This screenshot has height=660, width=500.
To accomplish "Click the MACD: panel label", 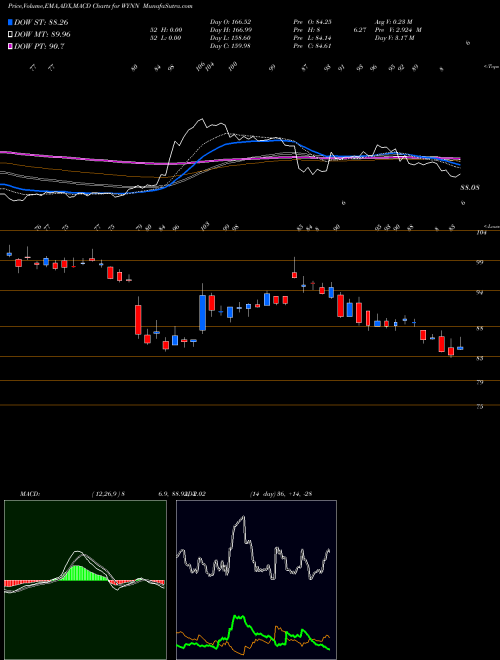I will tap(30, 494).
